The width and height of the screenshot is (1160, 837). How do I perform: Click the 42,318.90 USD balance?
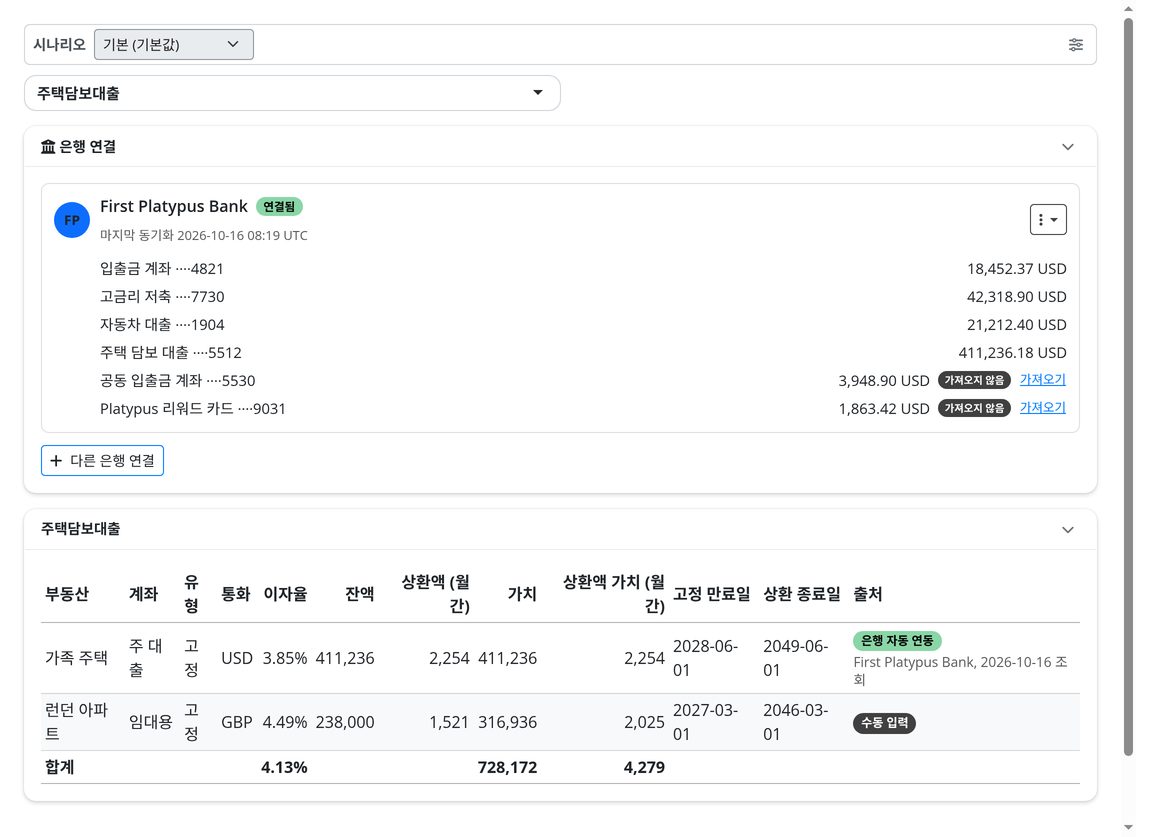1016,297
